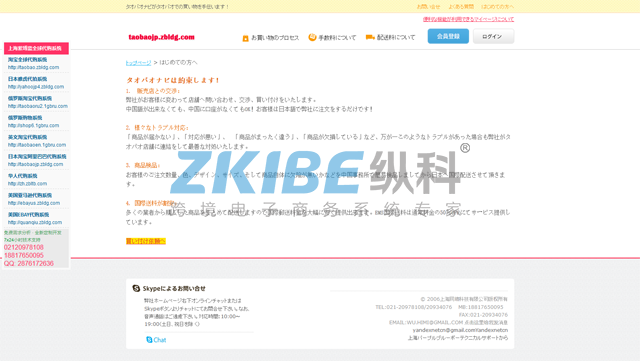The width and height of the screenshot is (640, 361).
Task: Click the yellow 買い付け依頼へ link
Action: pyautogui.click(x=146, y=241)
